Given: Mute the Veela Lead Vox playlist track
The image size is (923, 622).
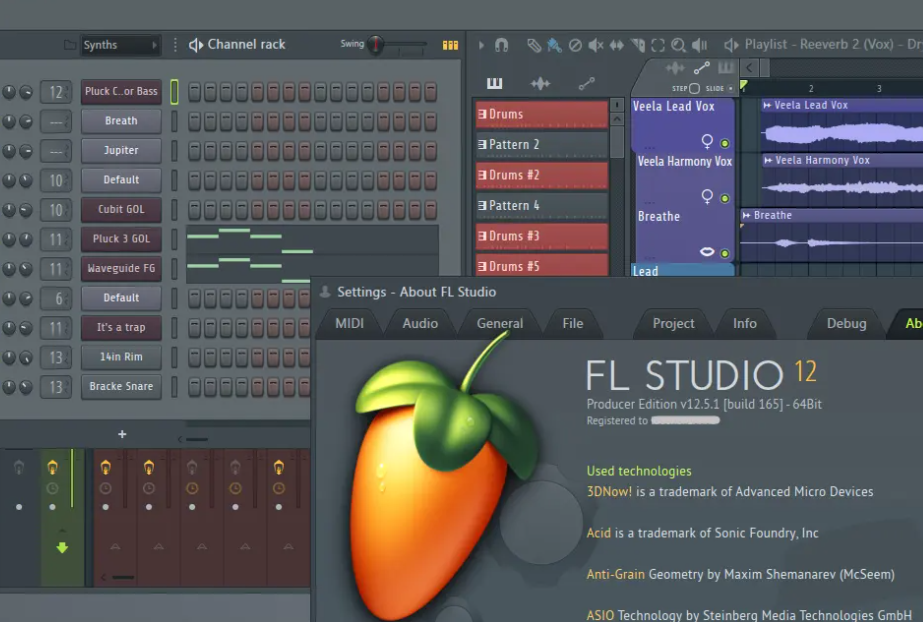Looking at the screenshot, I should point(725,143).
